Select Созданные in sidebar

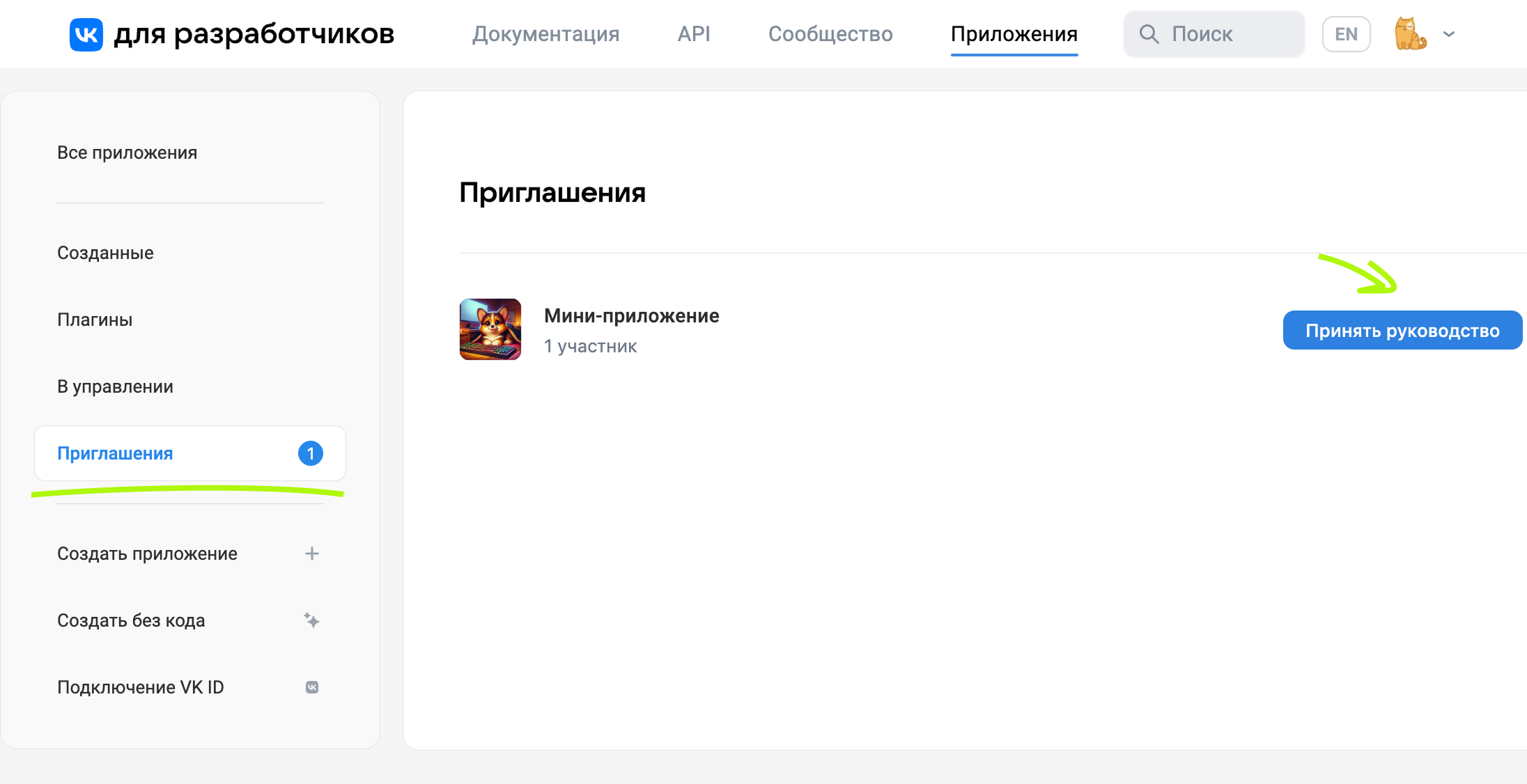pyautogui.click(x=105, y=253)
